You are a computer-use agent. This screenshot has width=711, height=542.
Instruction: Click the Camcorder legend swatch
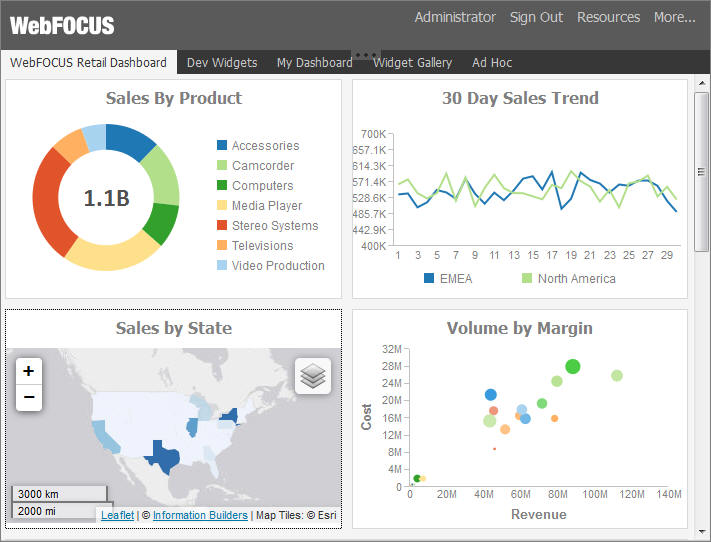coord(222,165)
